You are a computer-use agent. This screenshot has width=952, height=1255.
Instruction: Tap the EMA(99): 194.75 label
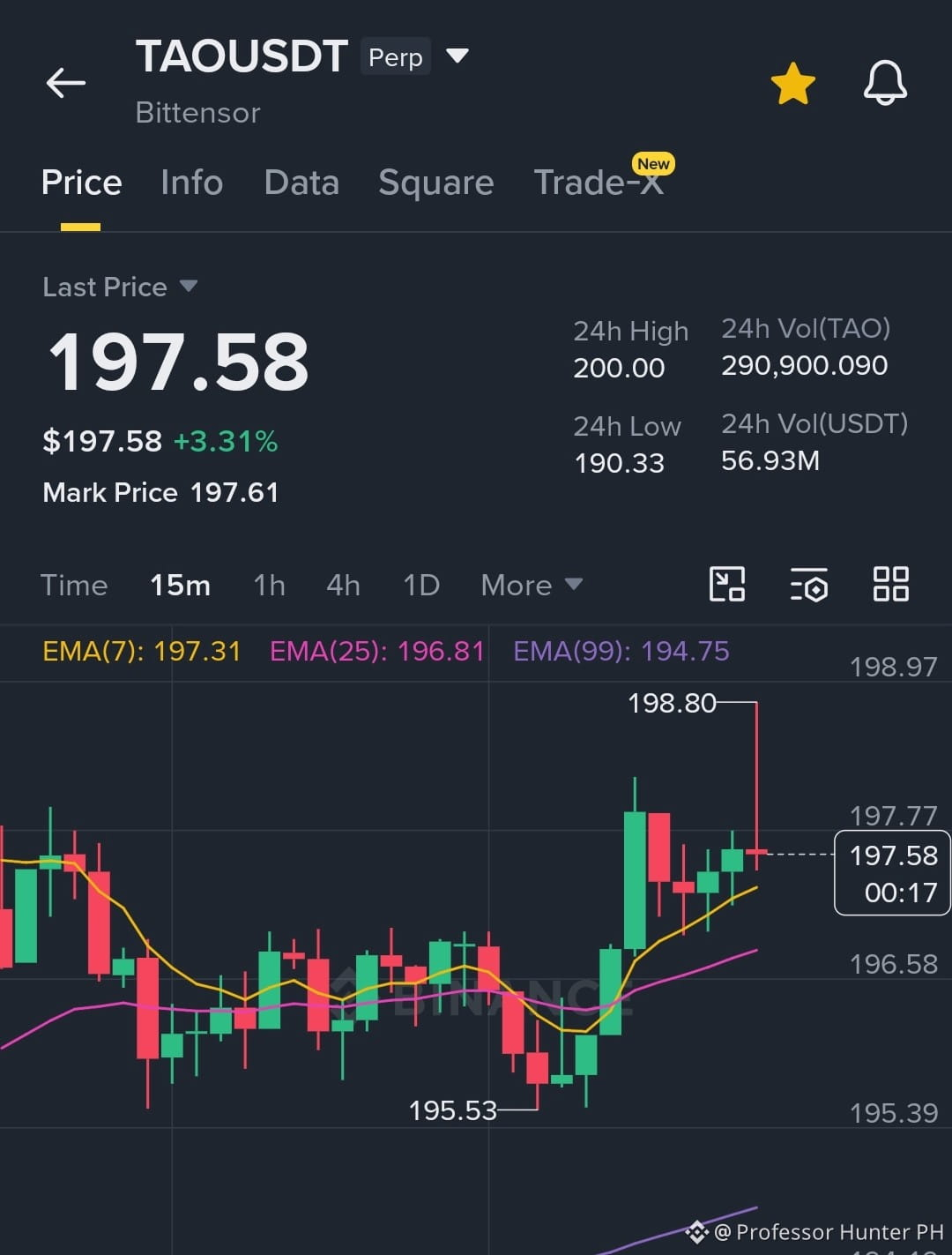[x=621, y=651]
